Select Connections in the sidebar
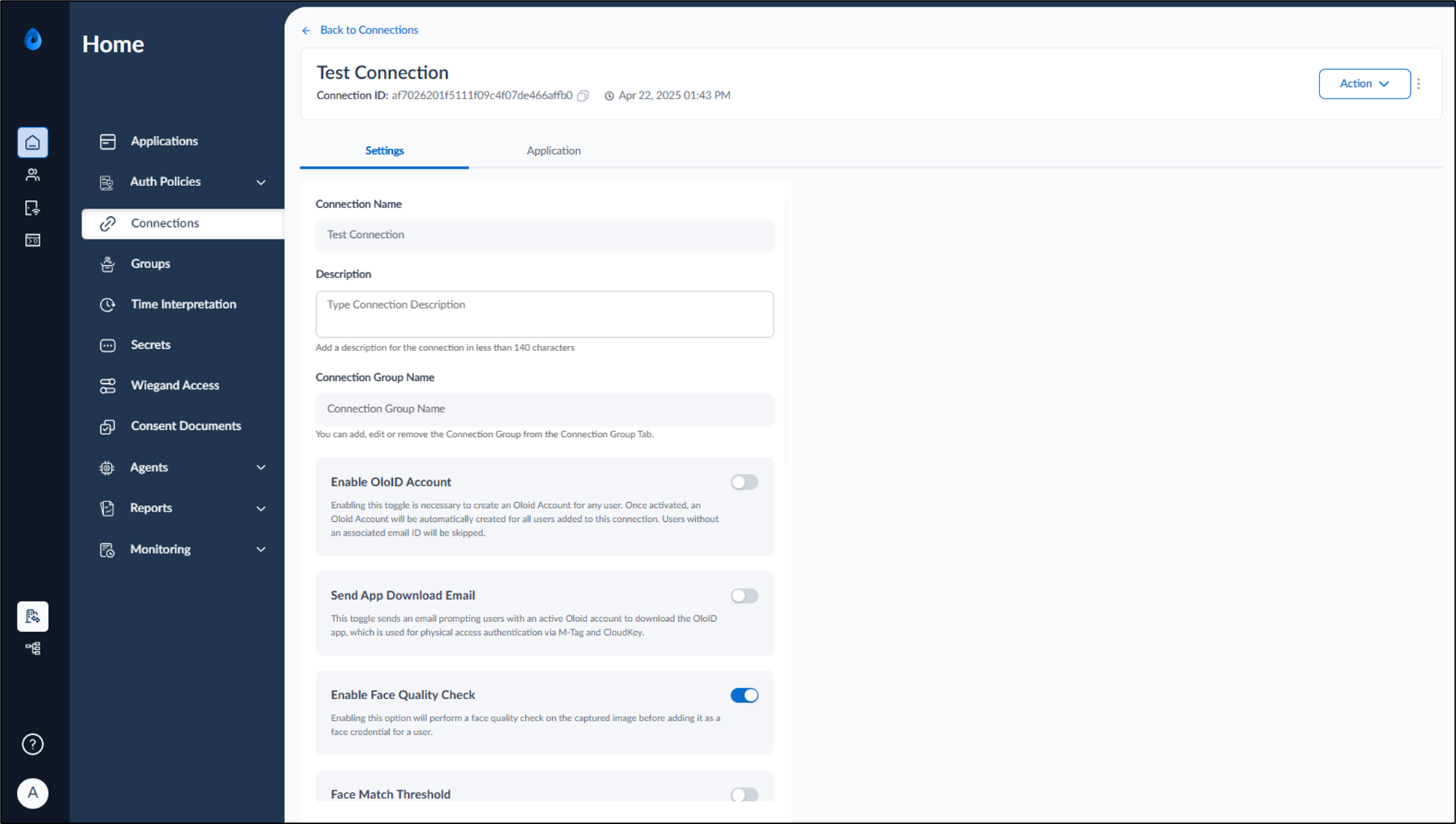 (x=183, y=223)
